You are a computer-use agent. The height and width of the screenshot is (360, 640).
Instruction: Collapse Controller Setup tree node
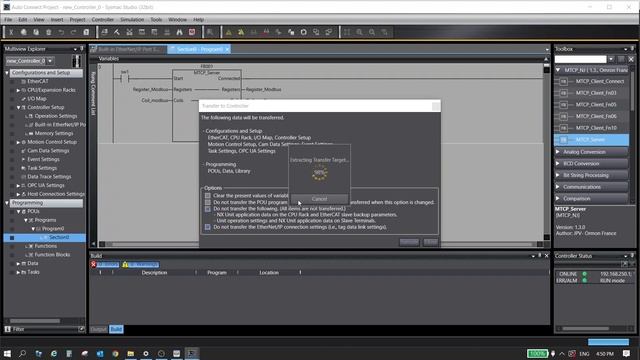point(18,107)
